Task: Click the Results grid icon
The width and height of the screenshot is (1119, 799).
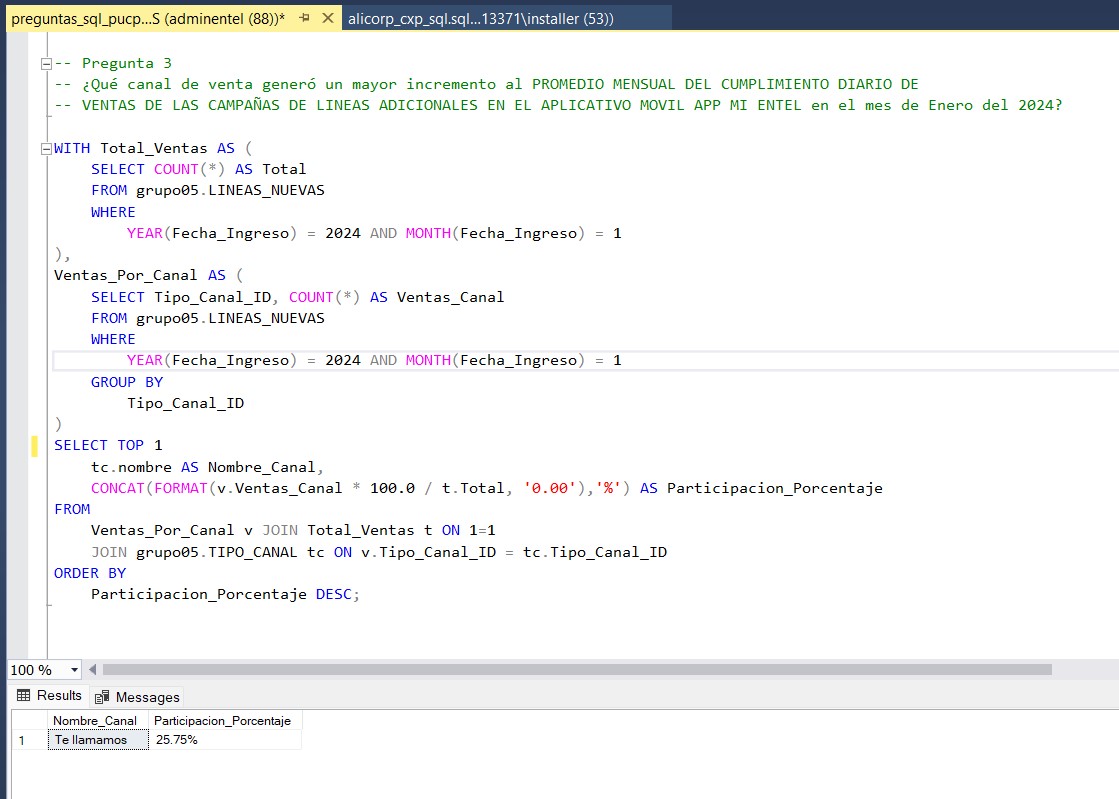Action: (24, 696)
